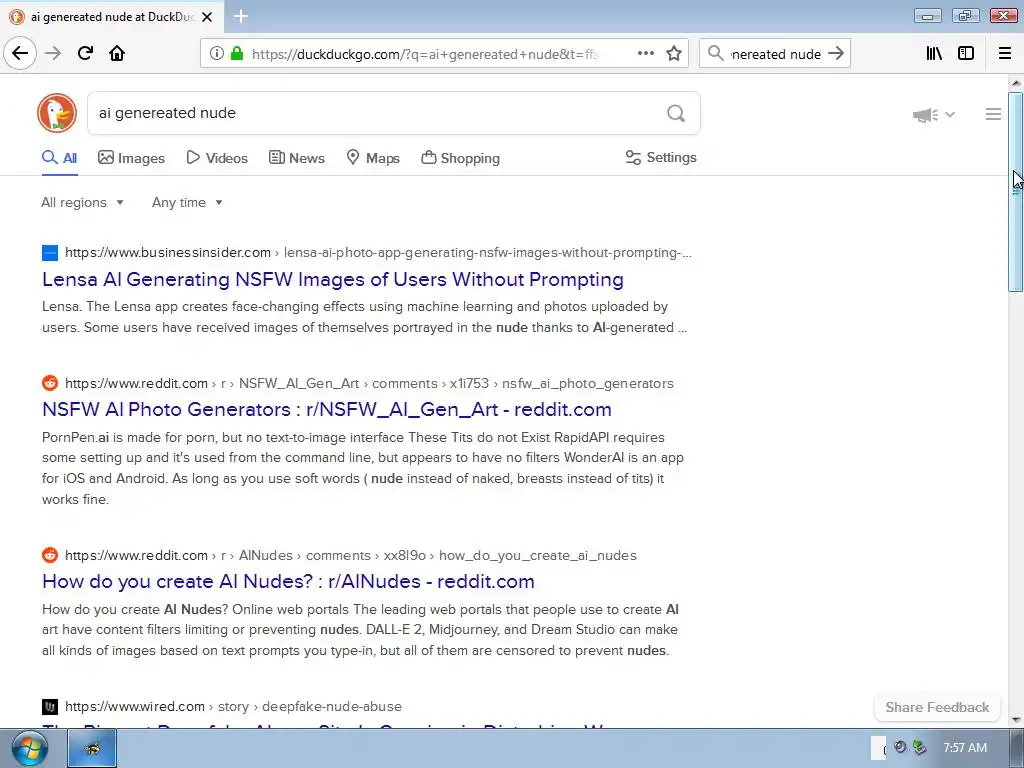This screenshot has width=1024, height=768.
Task: Open a new browser tab
Action: coord(241,16)
